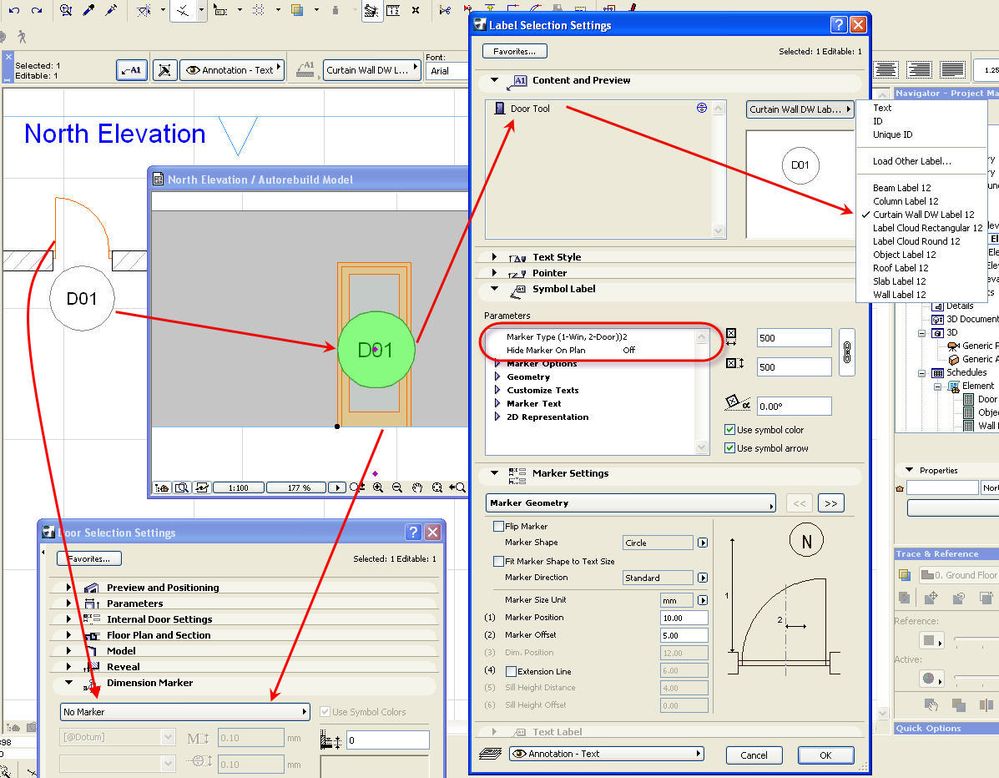999x778 pixels.
Task: Collapse the Symbol Label section
Action: [494, 289]
